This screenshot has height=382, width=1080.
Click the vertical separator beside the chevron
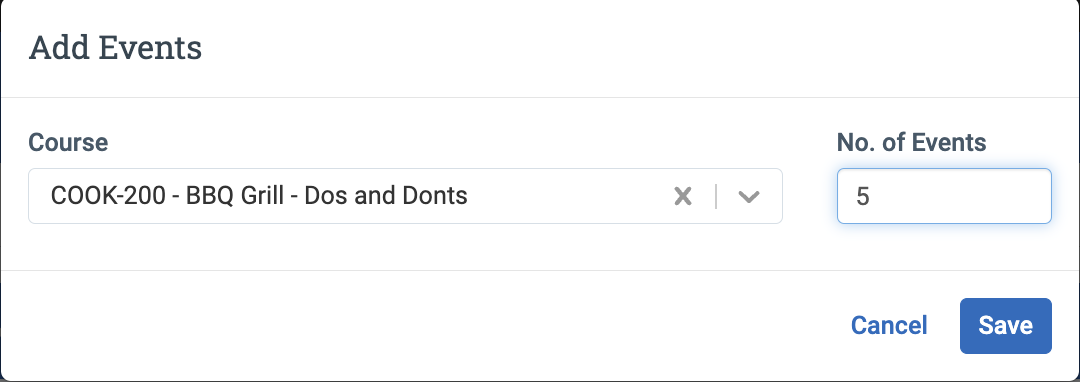coord(716,197)
